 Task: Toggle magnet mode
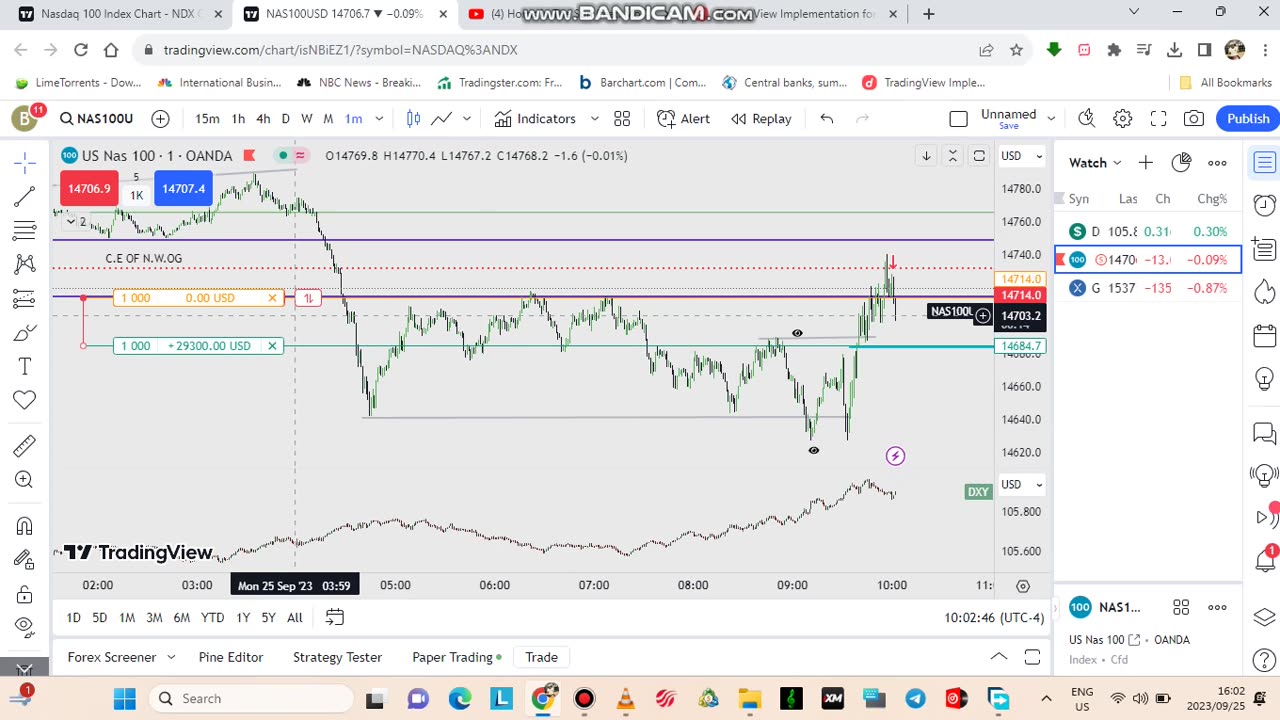pyautogui.click(x=25, y=526)
